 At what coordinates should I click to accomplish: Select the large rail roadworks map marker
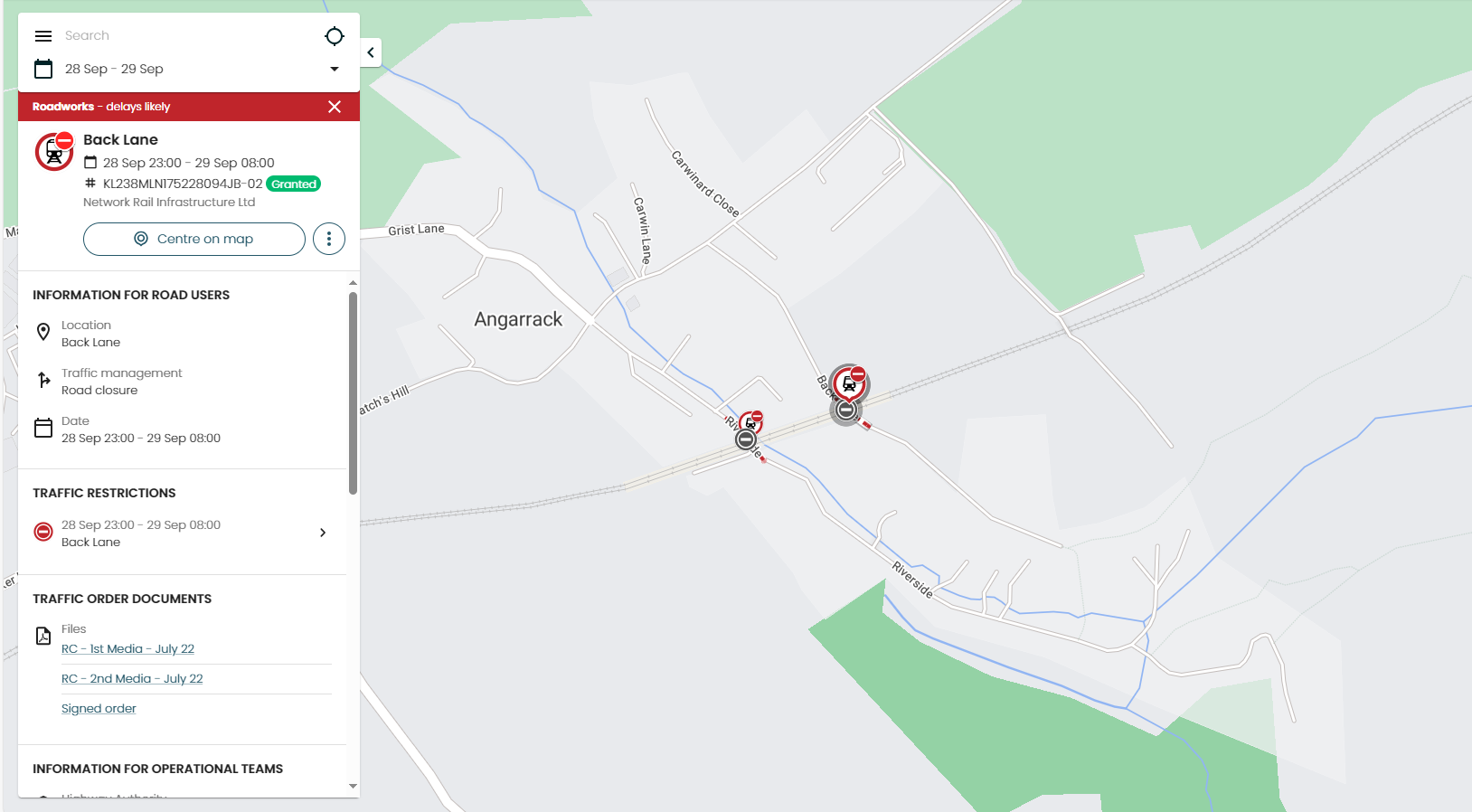click(850, 384)
